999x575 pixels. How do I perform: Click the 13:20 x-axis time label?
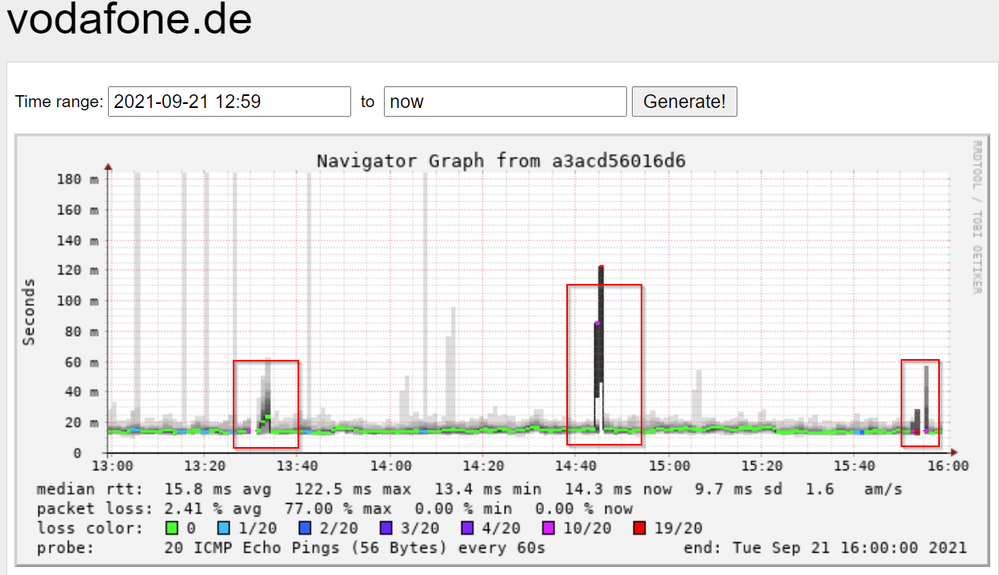click(x=205, y=466)
